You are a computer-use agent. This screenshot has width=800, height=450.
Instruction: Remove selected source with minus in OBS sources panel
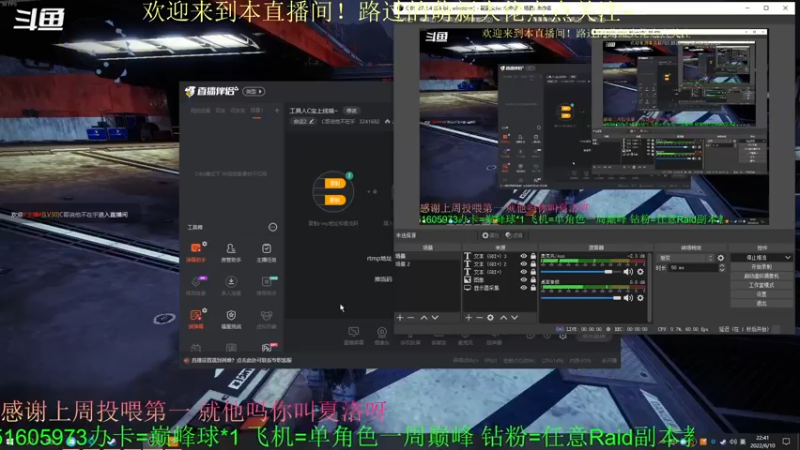coord(480,317)
